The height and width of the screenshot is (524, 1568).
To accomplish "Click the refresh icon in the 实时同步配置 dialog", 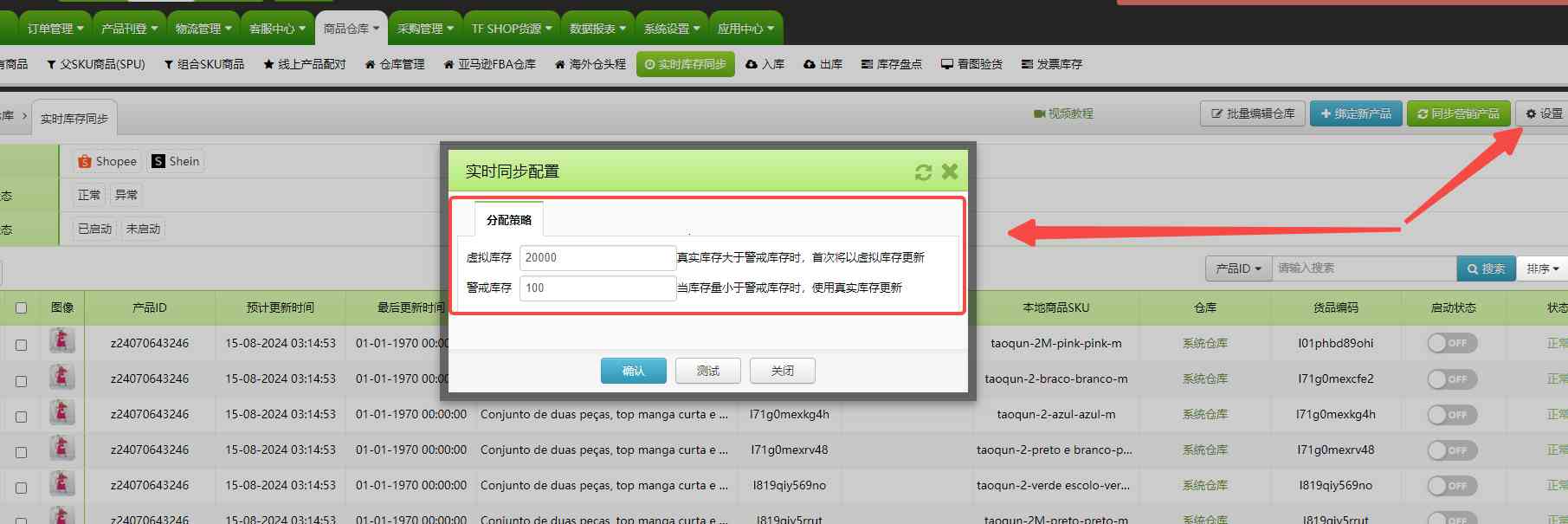I will pos(923,172).
